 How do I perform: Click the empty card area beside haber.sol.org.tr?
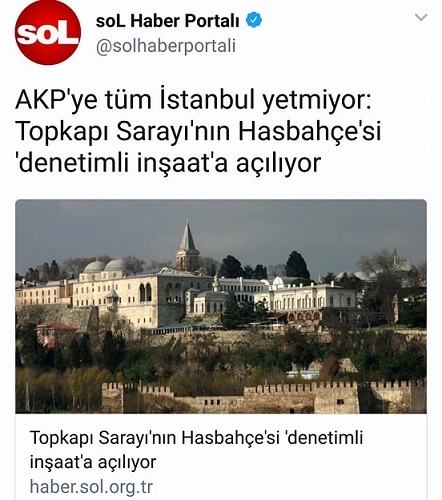(290, 487)
